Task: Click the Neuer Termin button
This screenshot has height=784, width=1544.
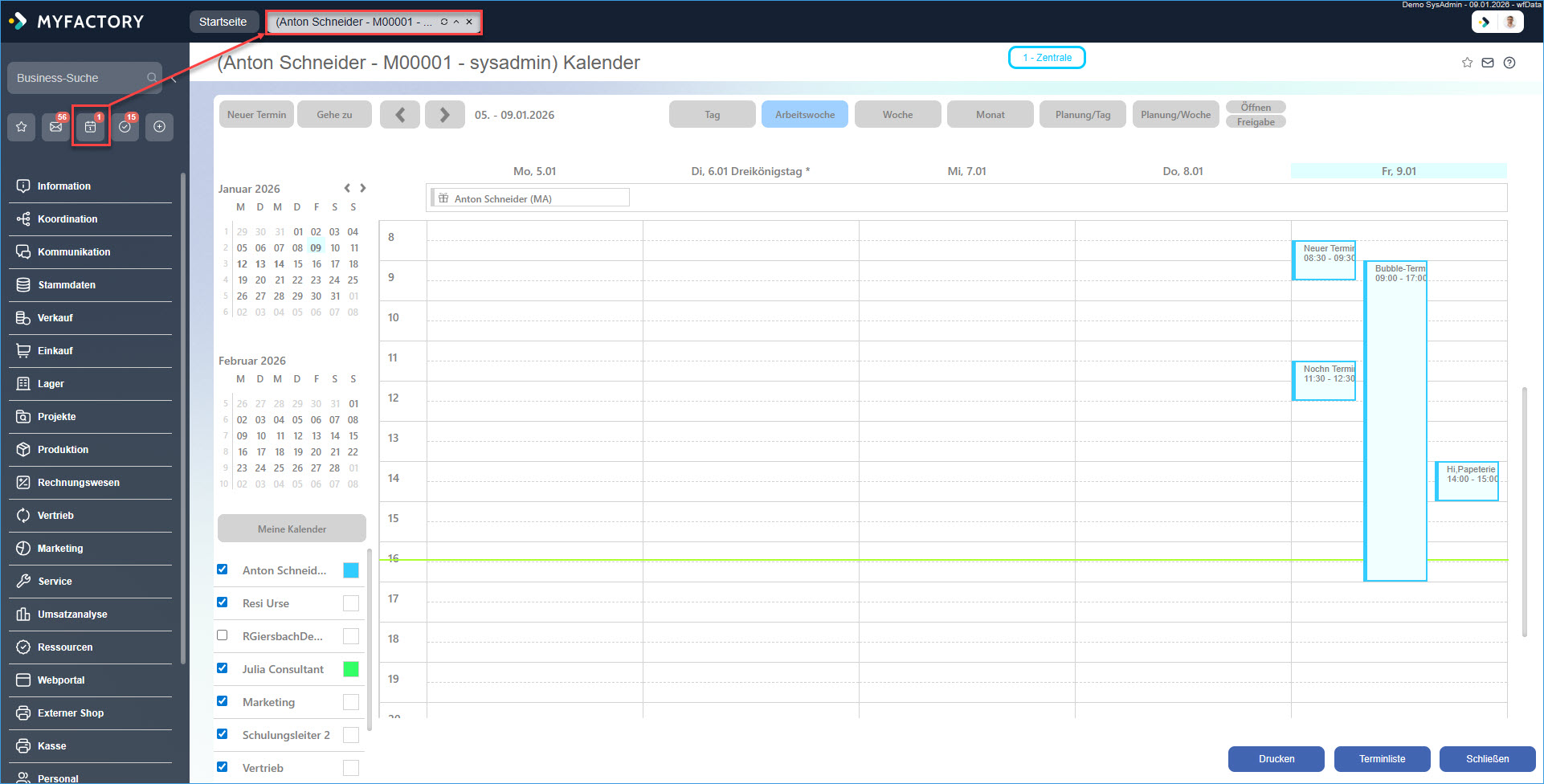Action: click(256, 115)
